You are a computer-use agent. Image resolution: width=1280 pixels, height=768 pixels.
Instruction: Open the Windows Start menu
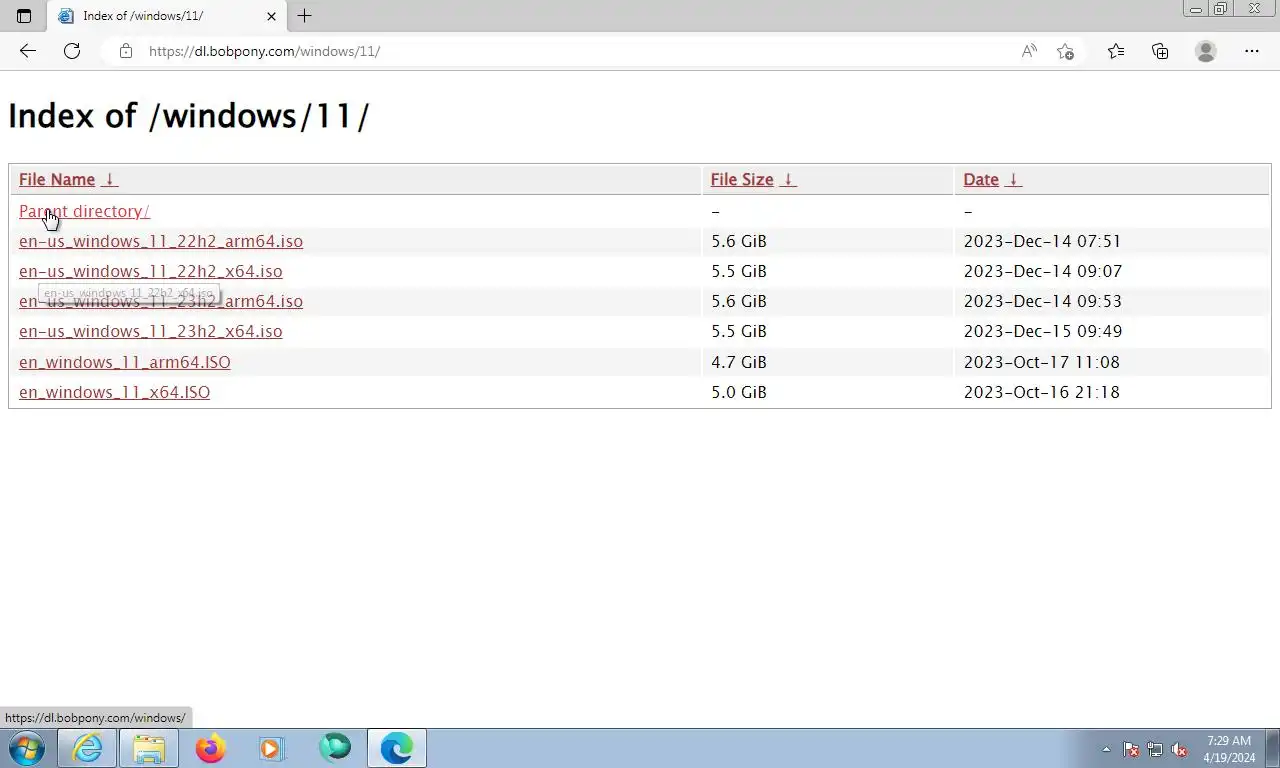point(27,748)
